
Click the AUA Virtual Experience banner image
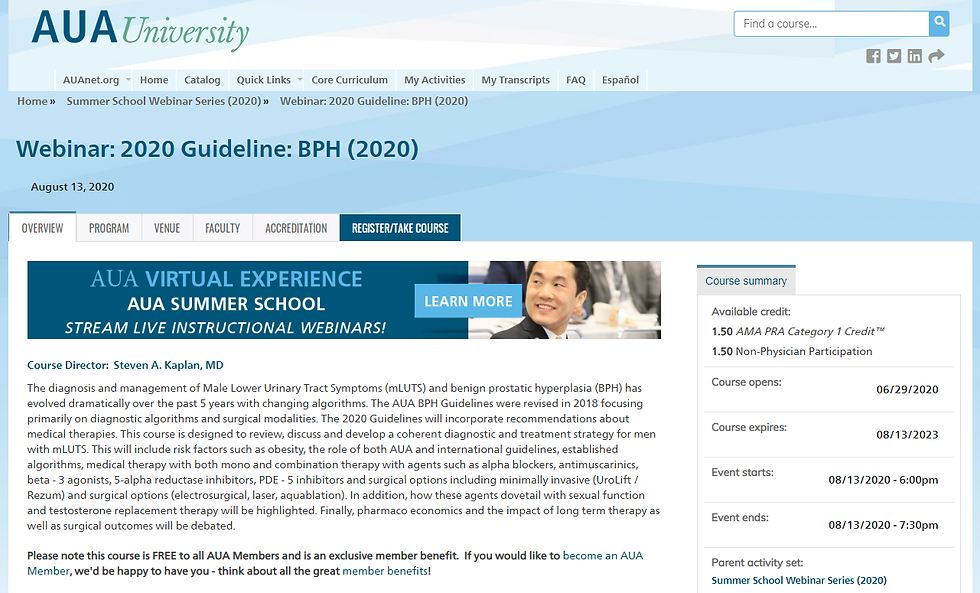(344, 300)
